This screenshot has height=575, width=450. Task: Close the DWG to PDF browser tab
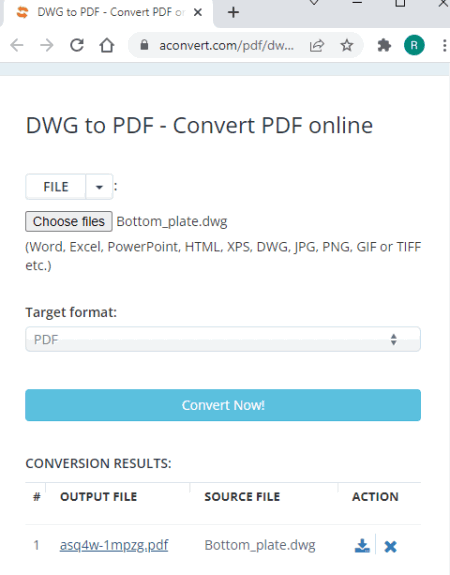(x=198, y=12)
